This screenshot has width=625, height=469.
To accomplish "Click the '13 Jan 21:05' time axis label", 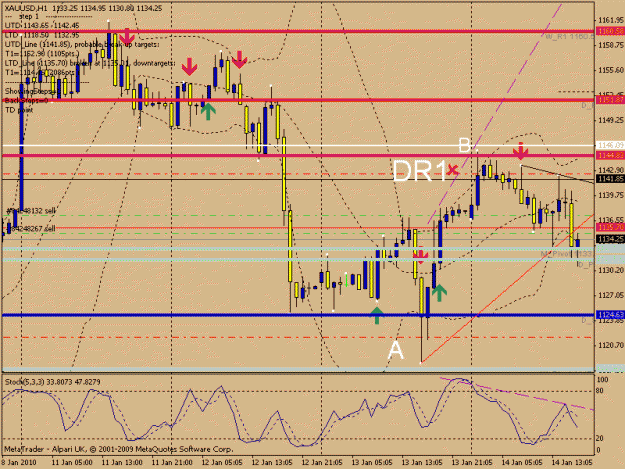I will [x=472, y=462].
